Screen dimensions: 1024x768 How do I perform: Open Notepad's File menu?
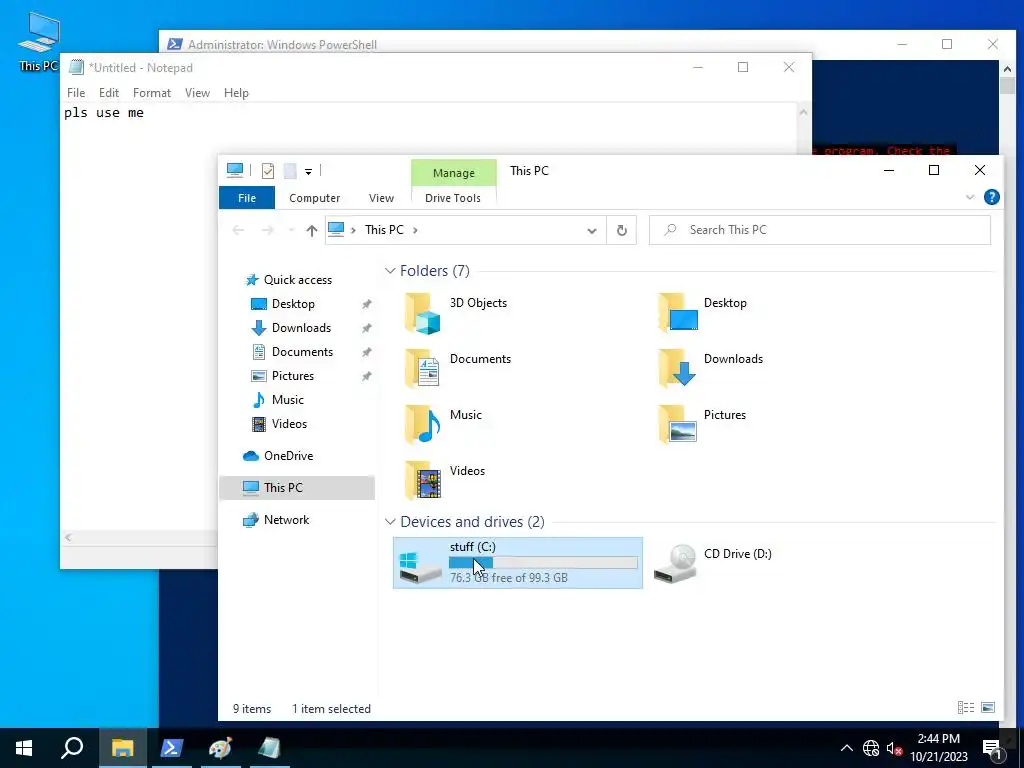76,93
